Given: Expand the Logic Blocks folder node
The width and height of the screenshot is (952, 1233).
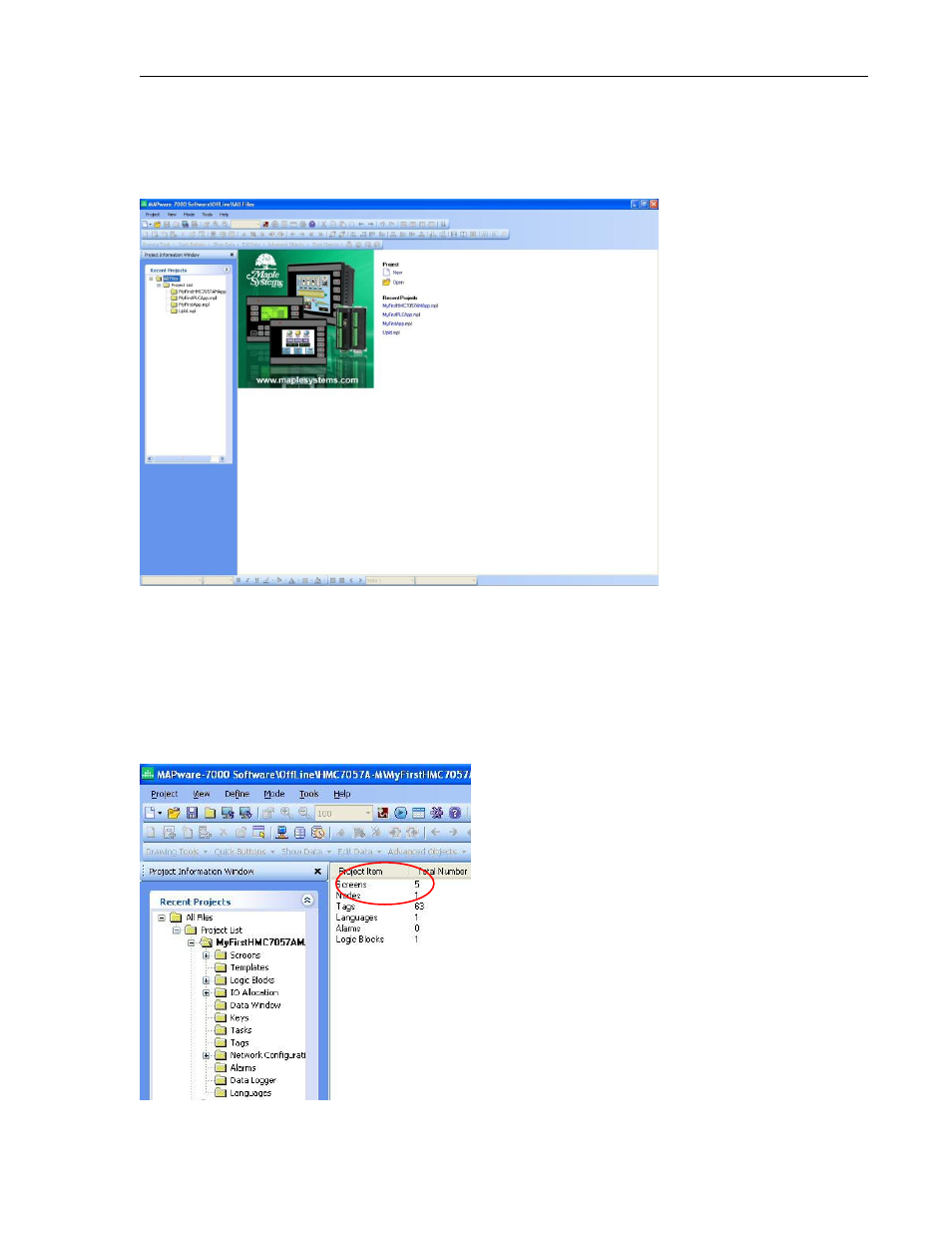Looking at the screenshot, I should point(207,980).
